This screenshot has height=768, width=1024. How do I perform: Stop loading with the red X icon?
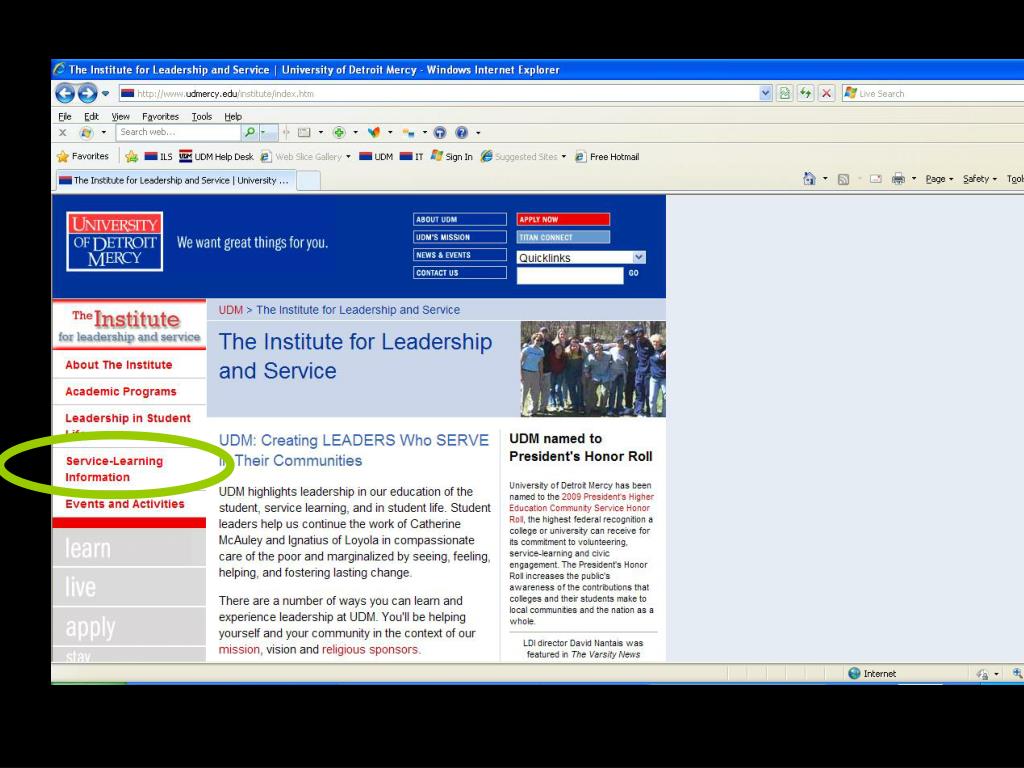(x=826, y=93)
